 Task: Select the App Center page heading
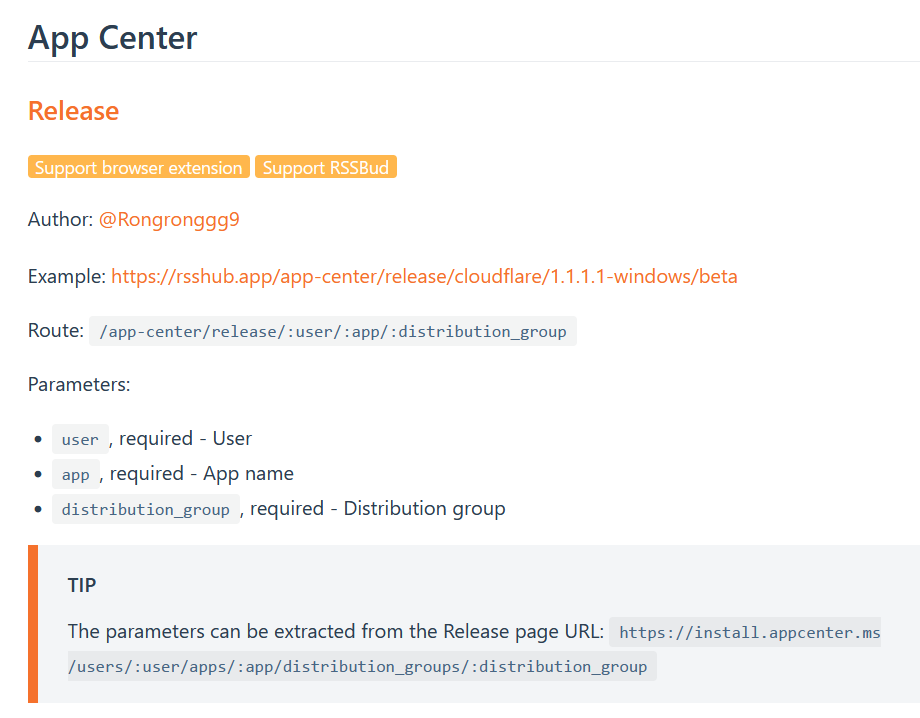(x=113, y=38)
